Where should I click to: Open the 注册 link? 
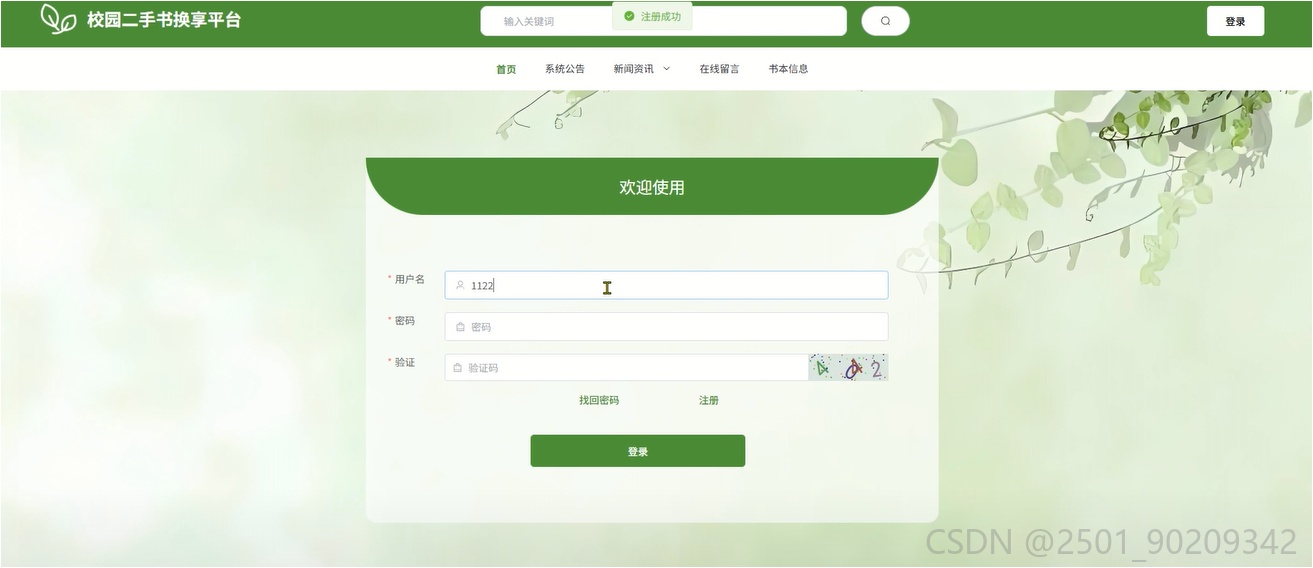pos(709,400)
